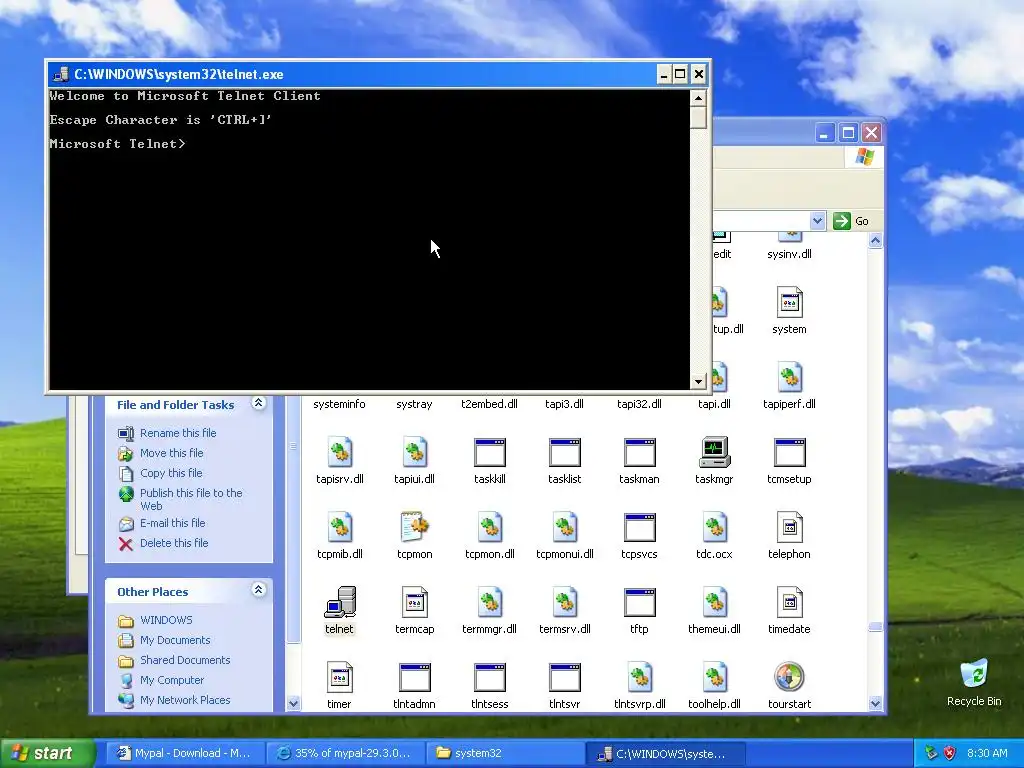This screenshot has width=1024, height=768.
Task: Select the tcpsvcs file icon
Action: tap(639, 527)
